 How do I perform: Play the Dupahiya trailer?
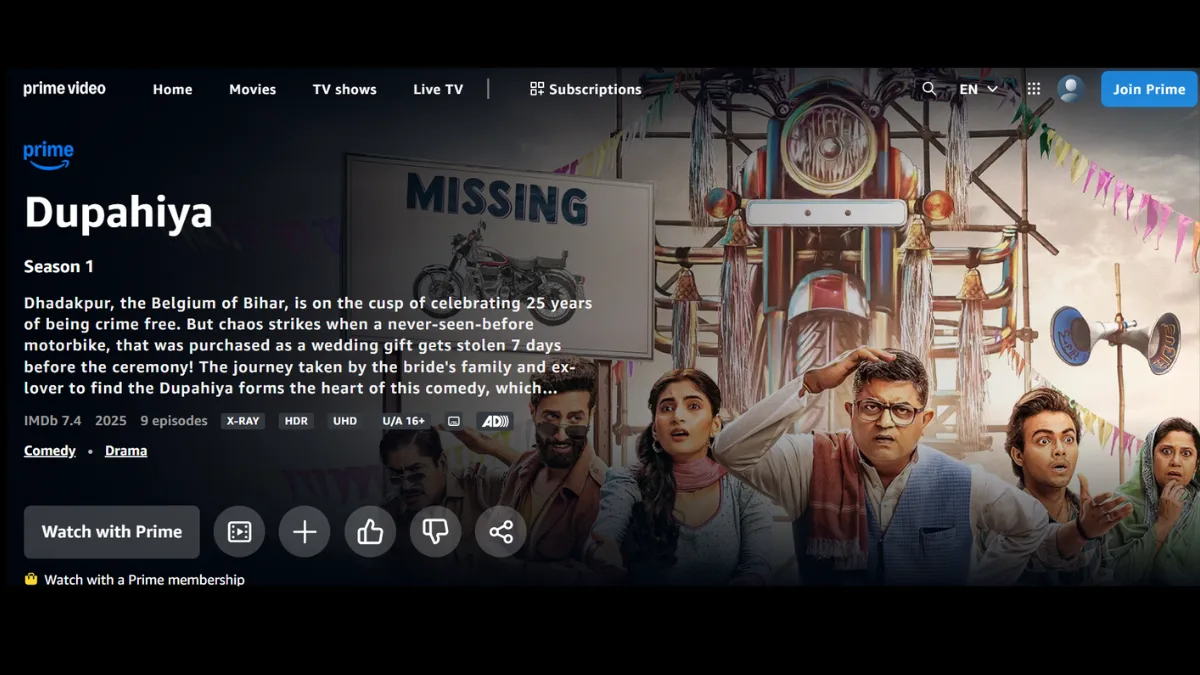(239, 532)
